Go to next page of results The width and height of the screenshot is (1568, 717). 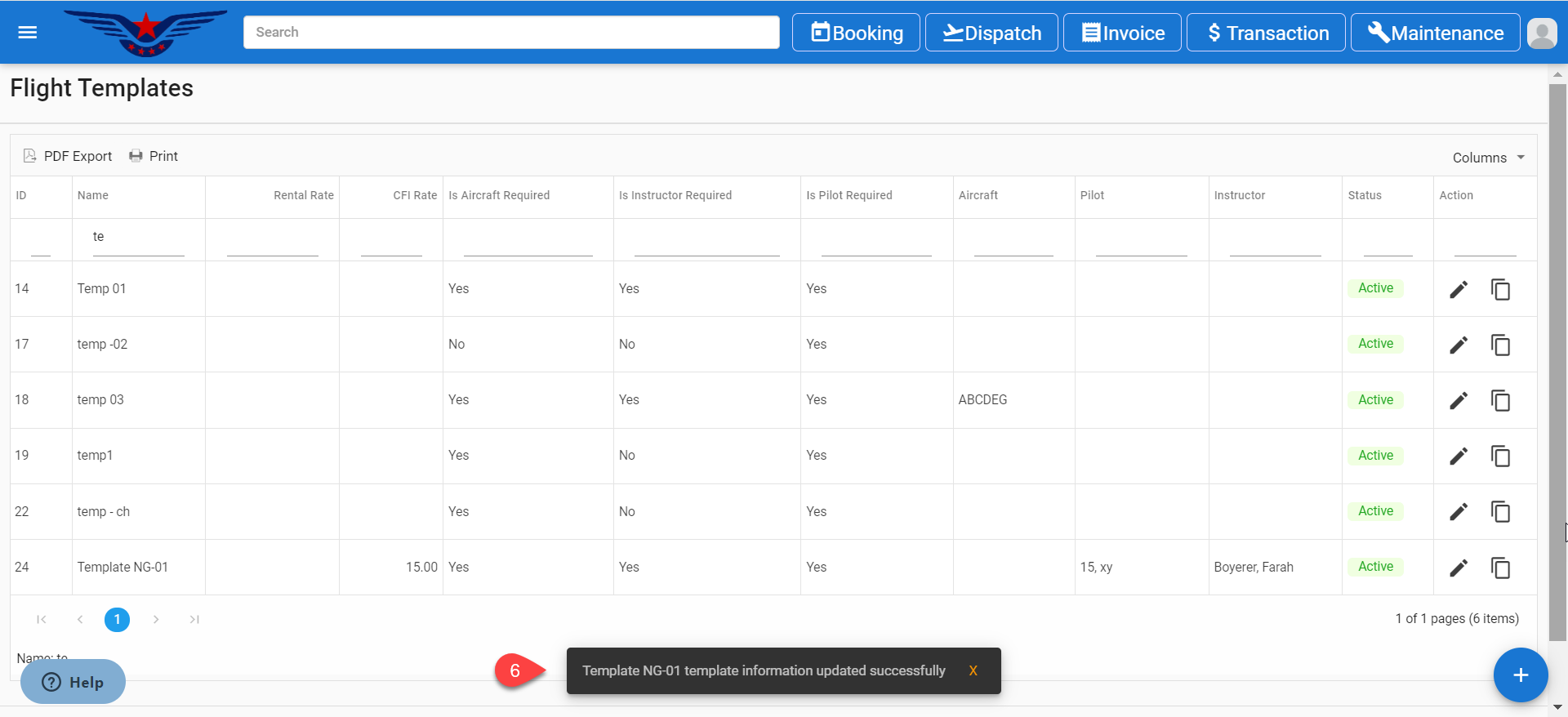[x=156, y=620]
